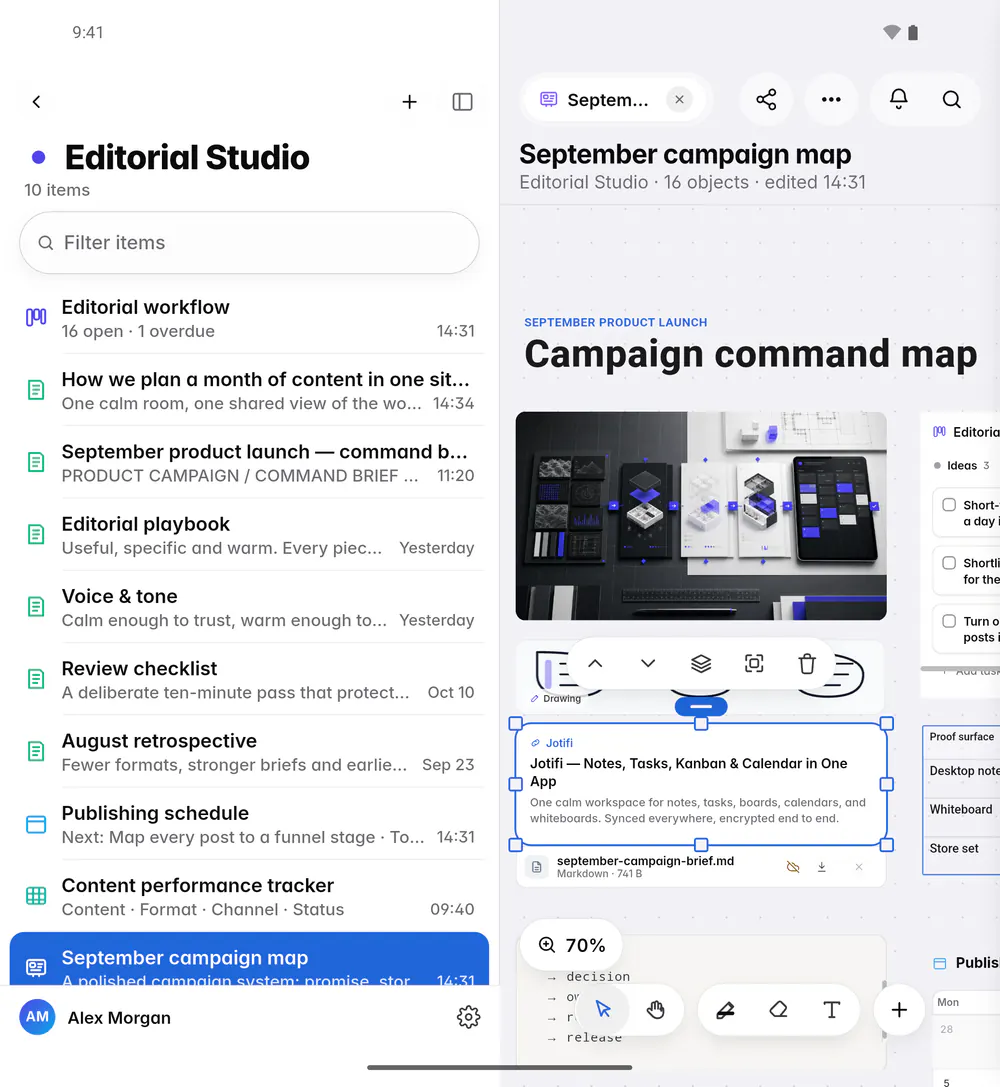The width and height of the screenshot is (1000, 1087).
Task: Click the 'SEPTEMBER PRODUCT LAUNCH' label
Action: [x=615, y=322]
